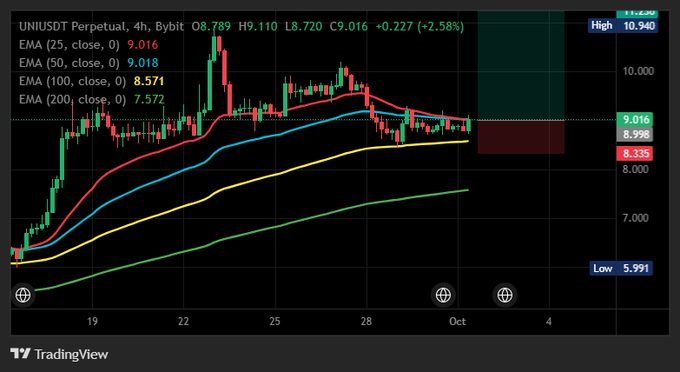Click the globe event icon at far left
The width and height of the screenshot is (680, 372).
[x=23, y=295]
